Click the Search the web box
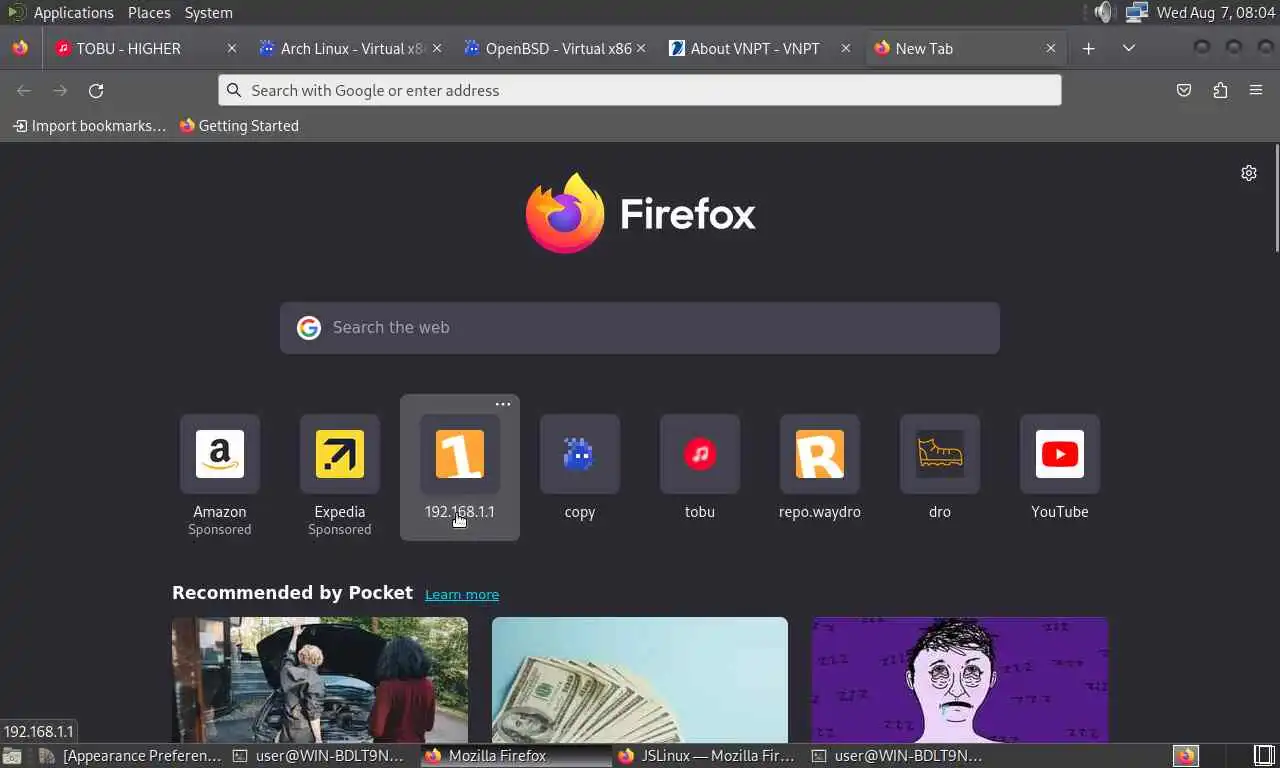 click(640, 328)
